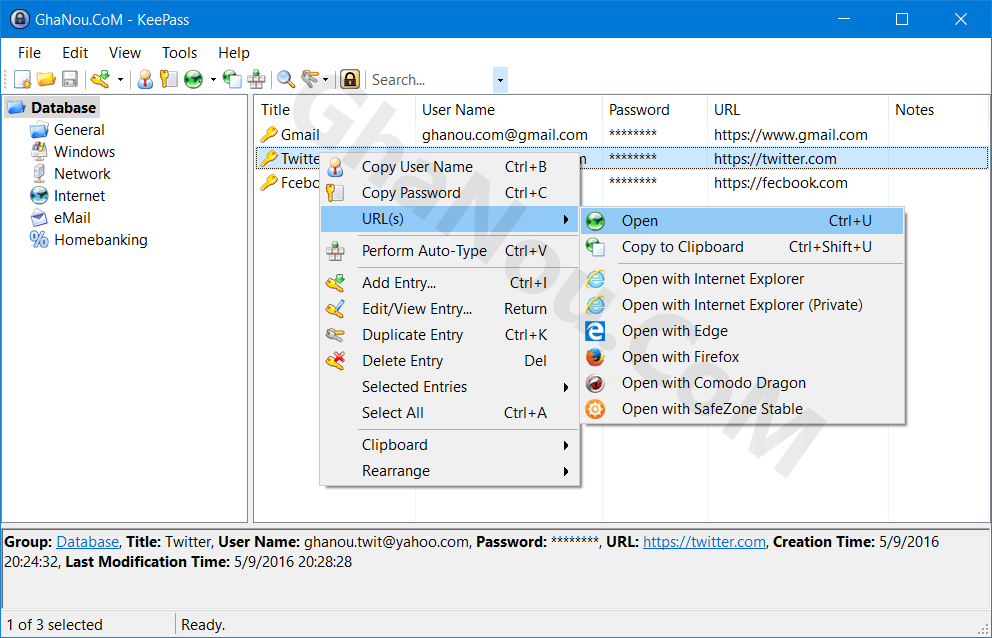
Task: Select the Gmail entry row
Action: 622,135
